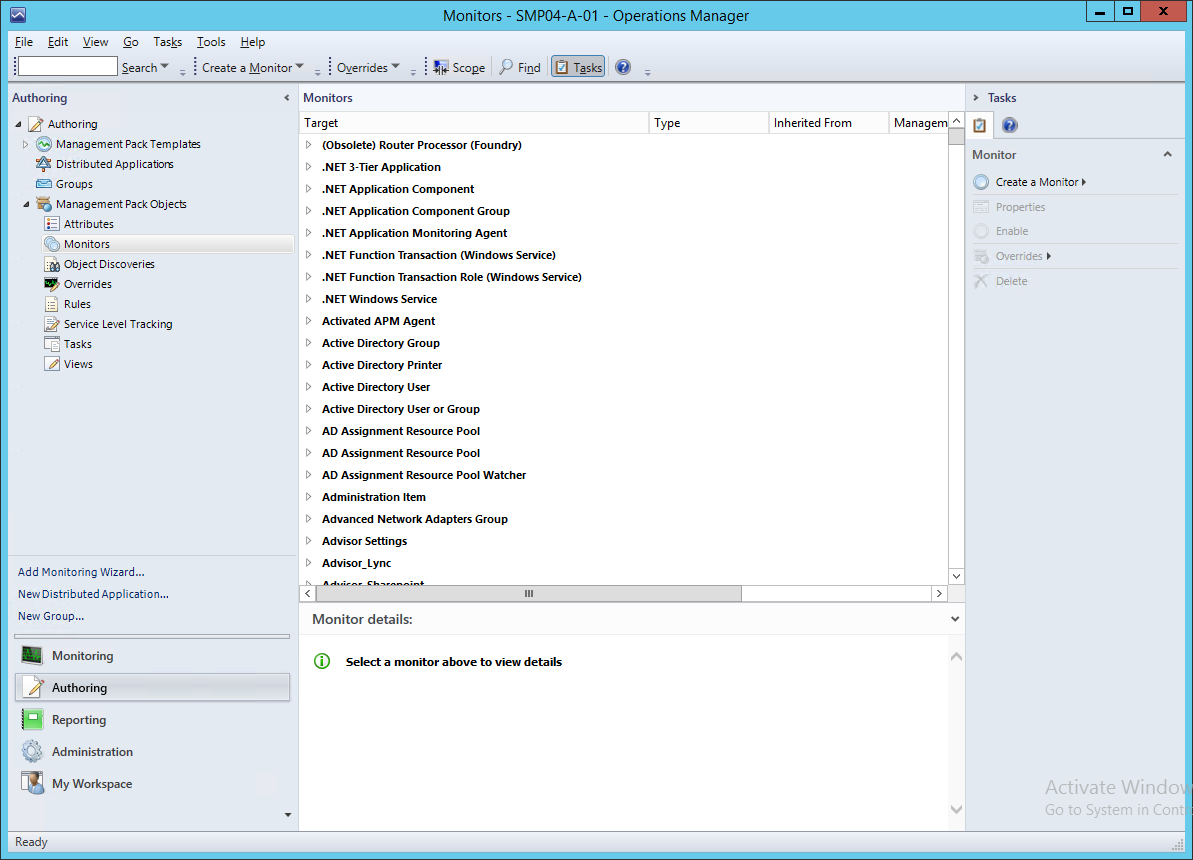Click inside the search input field

pyautogui.click(x=66, y=66)
